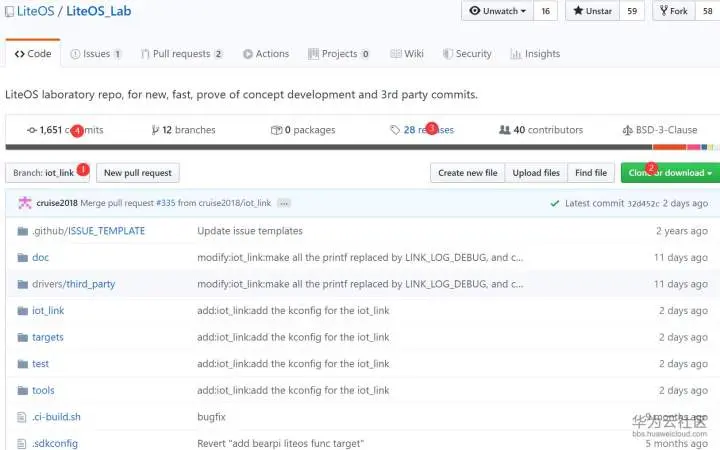
Task: Open the Unwatch dropdown
Action: pos(497,11)
